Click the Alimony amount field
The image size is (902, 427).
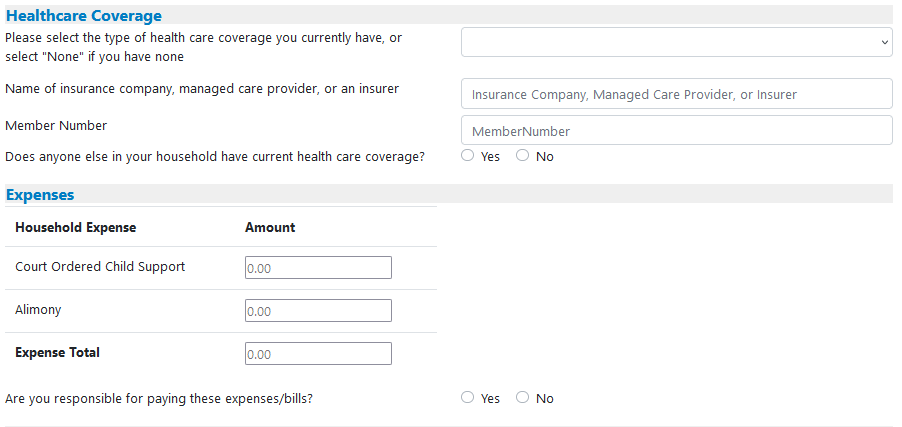point(318,311)
